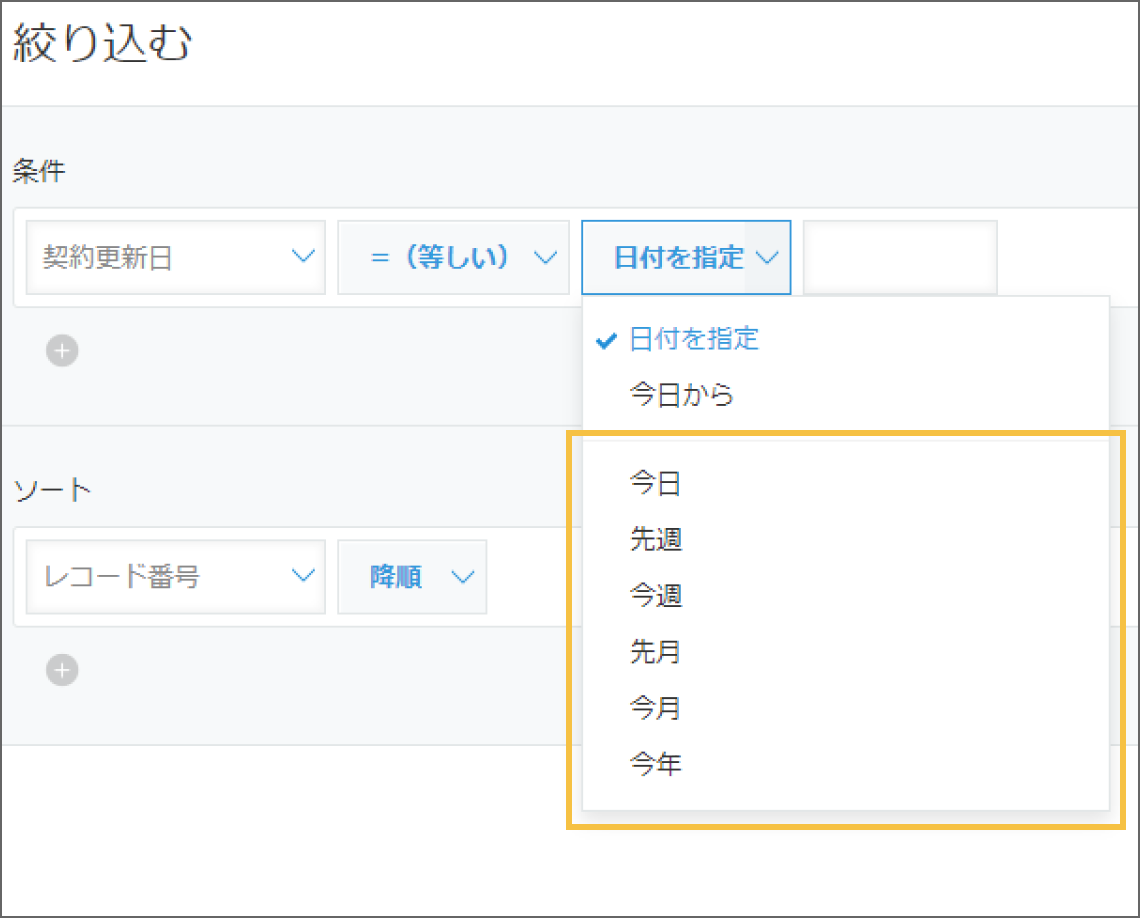Select 今月 in the list
Viewport: 1140px width, 918px height.
[656, 708]
